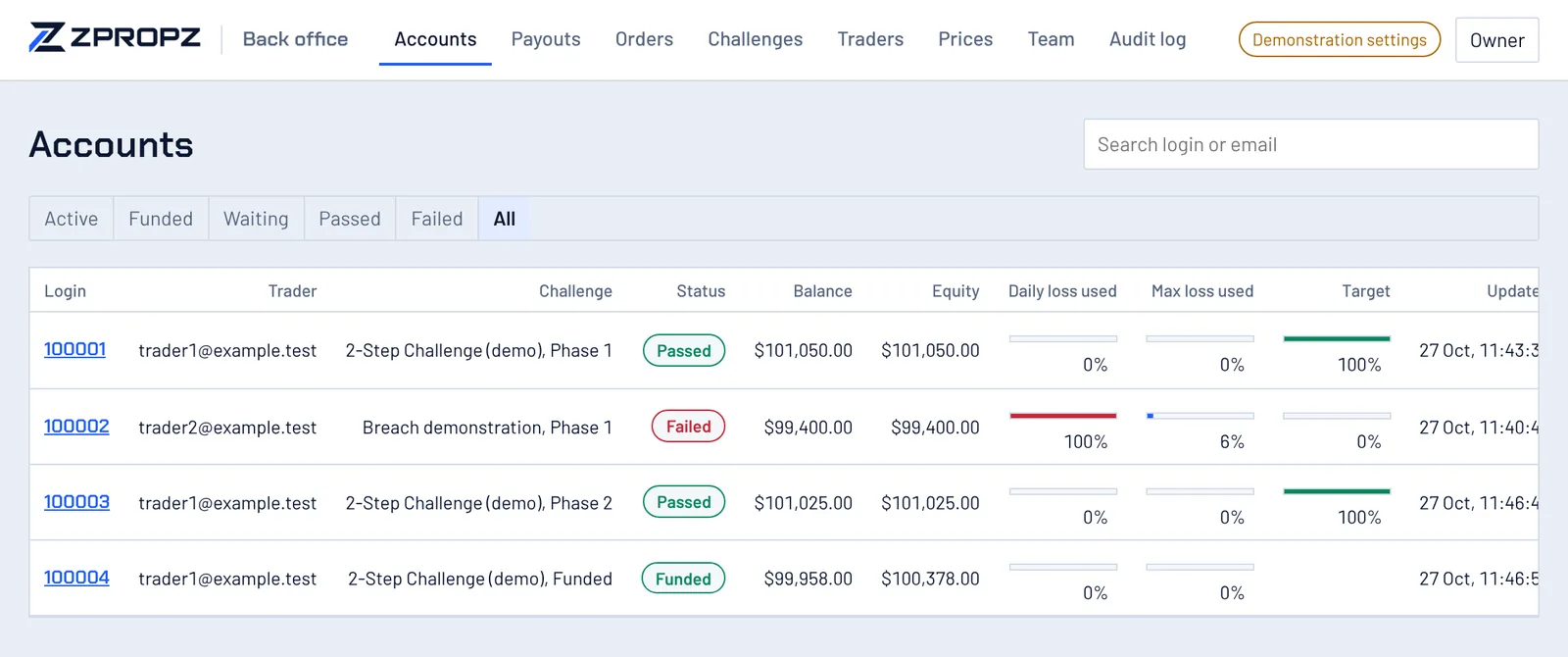Open account 100004
Screen dimensions: 1568x657
point(76,578)
